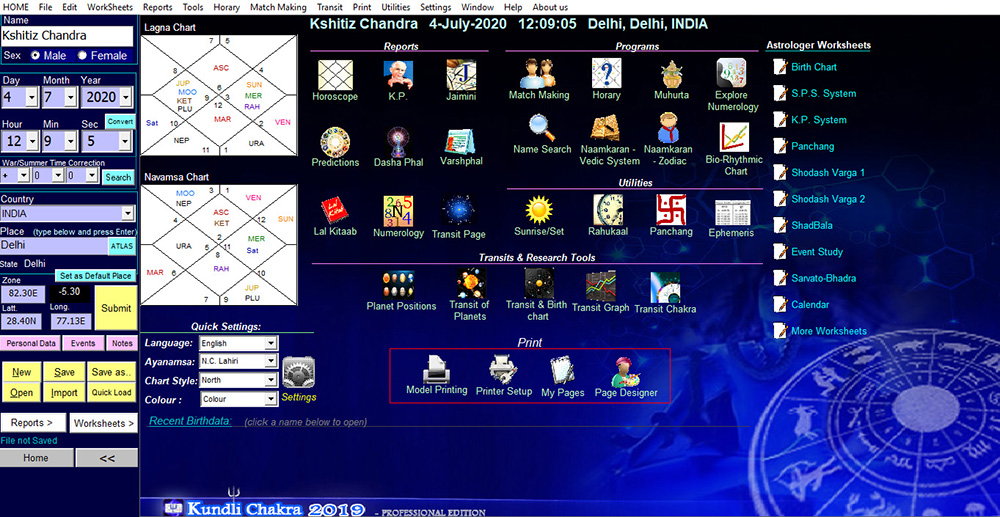Select the Female radio button
Viewport: 1000px width, 517px height.
pyautogui.click(x=82, y=55)
